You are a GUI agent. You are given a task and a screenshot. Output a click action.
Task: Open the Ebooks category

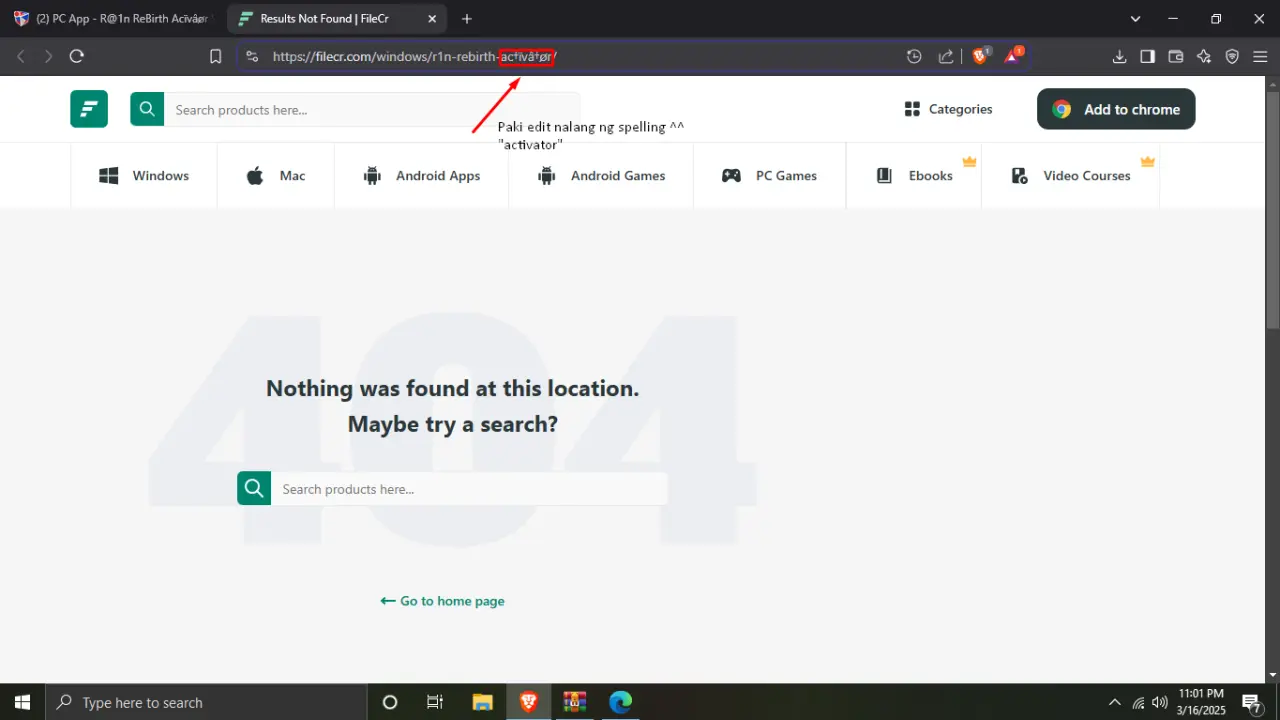click(914, 175)
